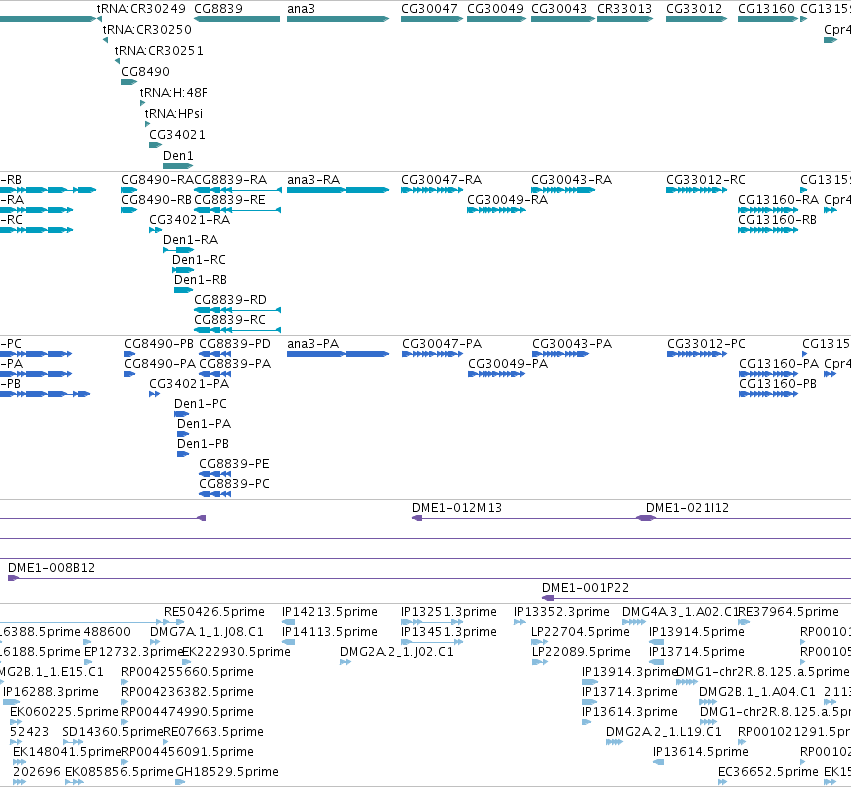Select the CG8839-PD protein label

pyautogui.click(x=234, y=344)
